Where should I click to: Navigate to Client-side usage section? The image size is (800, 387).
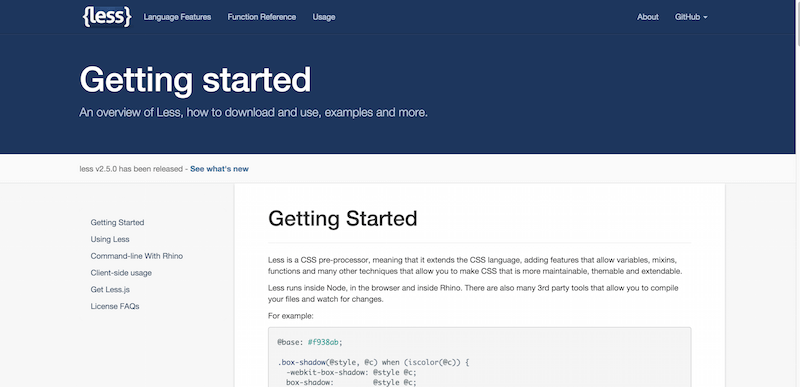(121, 273)
